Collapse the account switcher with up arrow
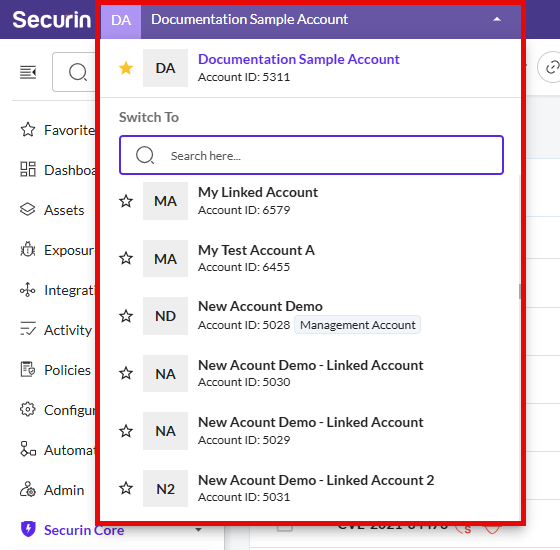The height and width of the screenshot is (550, 560). [497, 19]
